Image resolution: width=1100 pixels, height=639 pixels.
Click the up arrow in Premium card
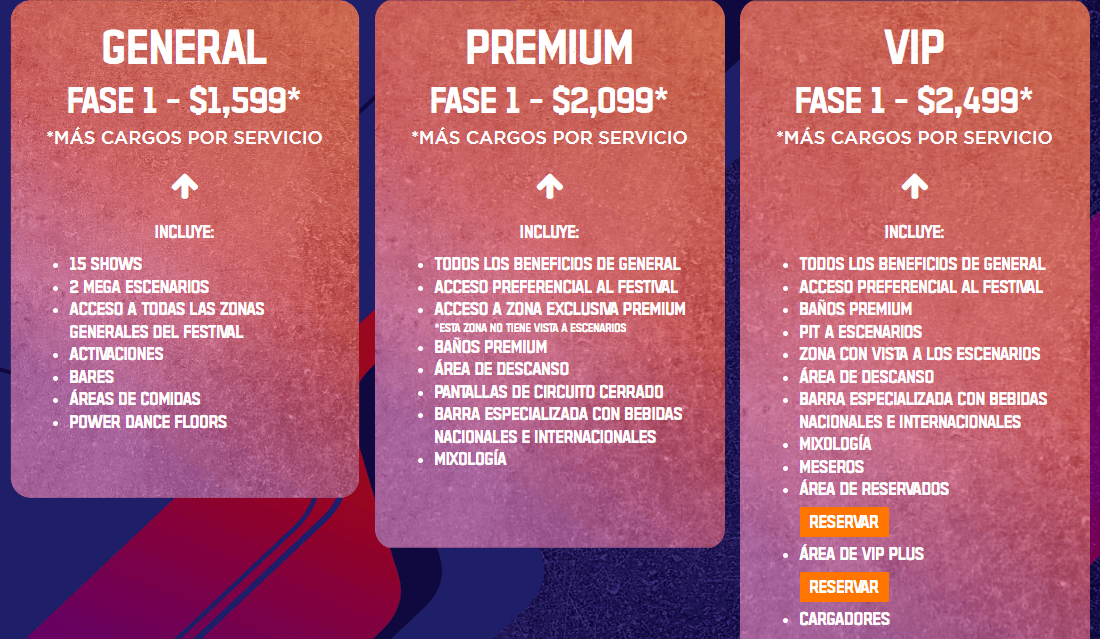pos(549,187)
